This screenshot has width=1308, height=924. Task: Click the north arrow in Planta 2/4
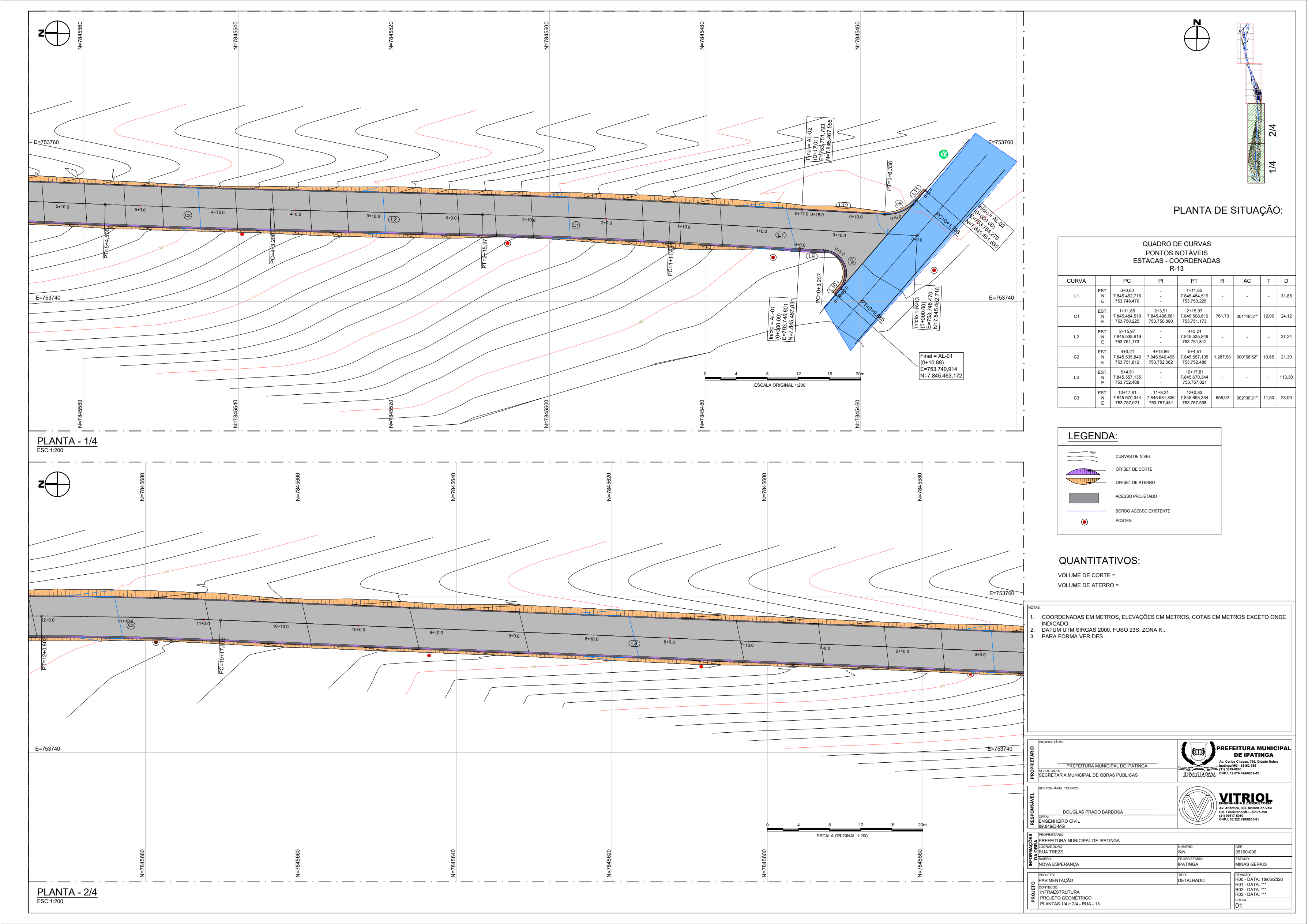pyautogui.click(x=55, y=484)
